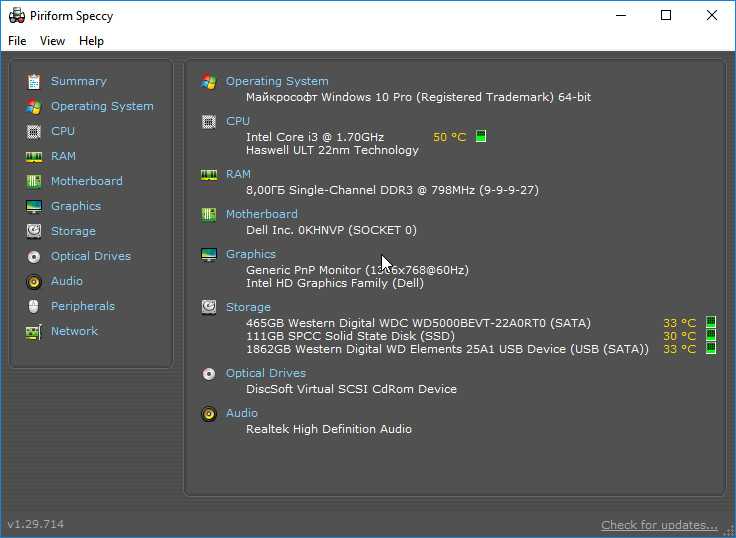Viewport: 736px width, 538px height.
Task: Click the Peripherals mouse icon in sidebar
Action: [x=34, y=306]
